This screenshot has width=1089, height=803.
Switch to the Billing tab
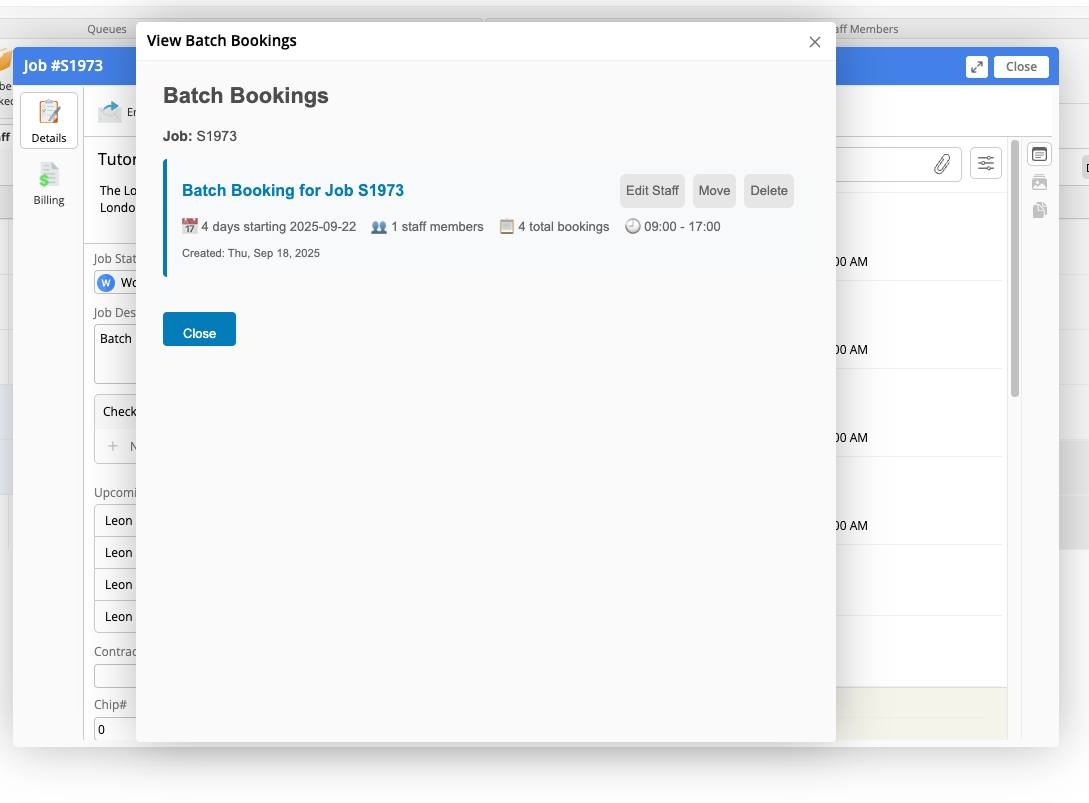[48, 184]
